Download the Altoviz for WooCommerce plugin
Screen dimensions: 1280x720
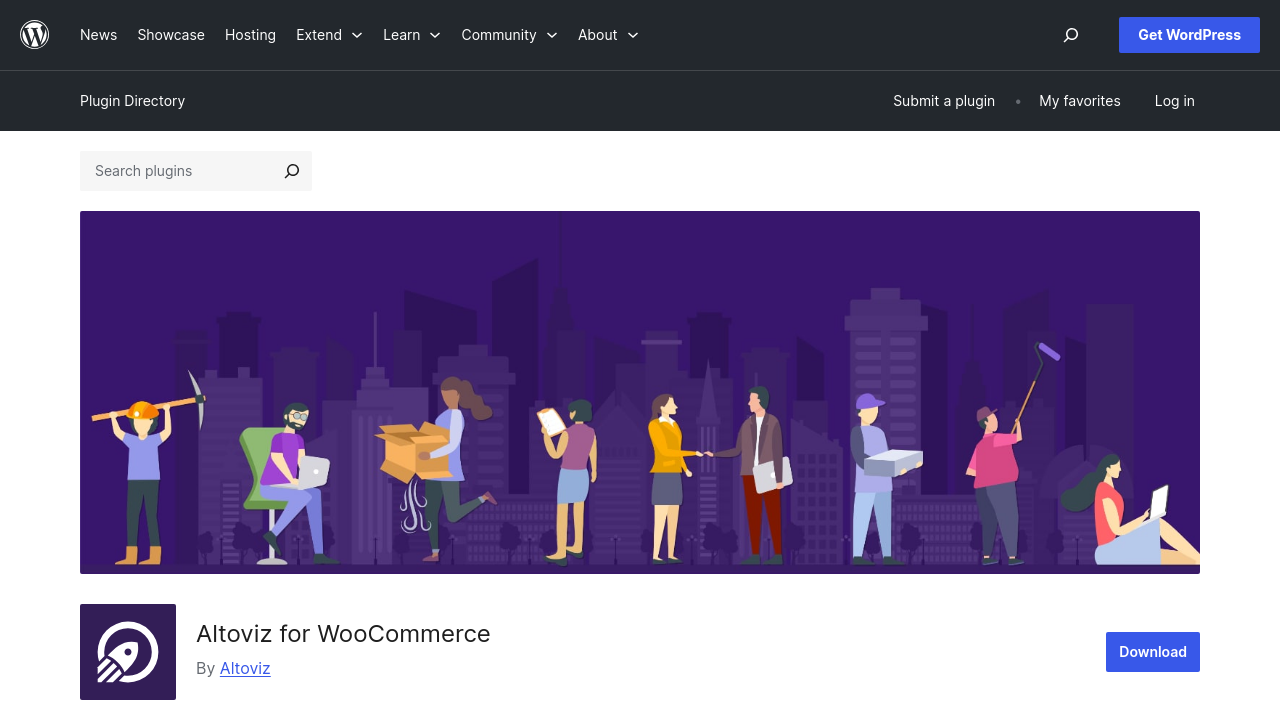click(1152, 652)
